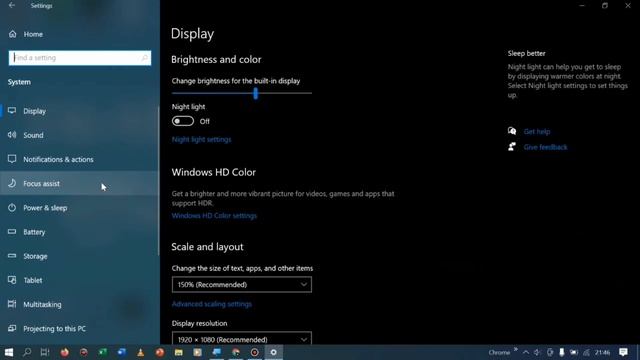Click the Storage drive icon
The height and width of the screenshot is (360, 640).
(x=12, y=256)
